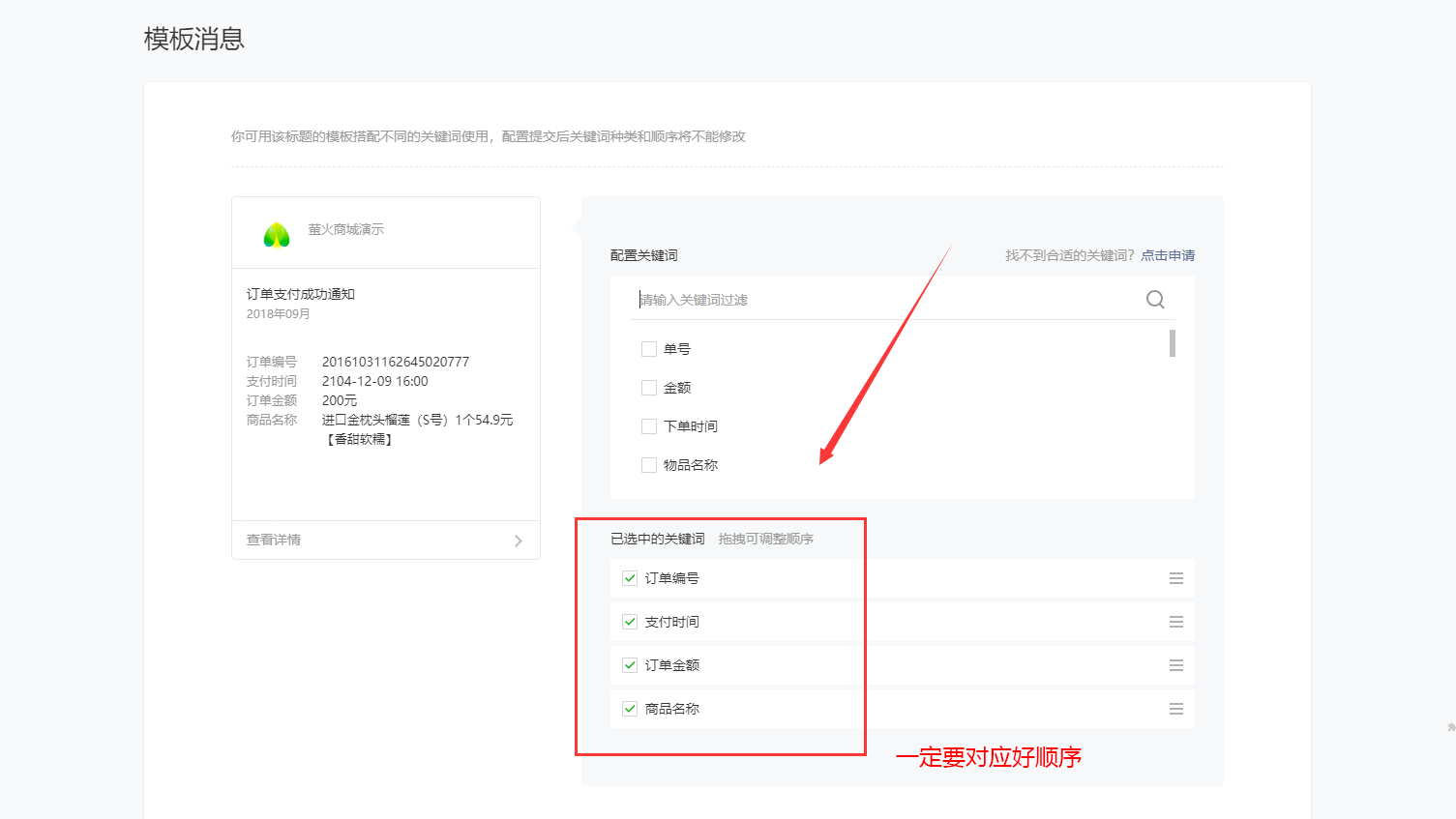Click the keyword list scrollbar thumb
The height and width of the screenshot is (819, 1456).
(x=1173, y=343)
